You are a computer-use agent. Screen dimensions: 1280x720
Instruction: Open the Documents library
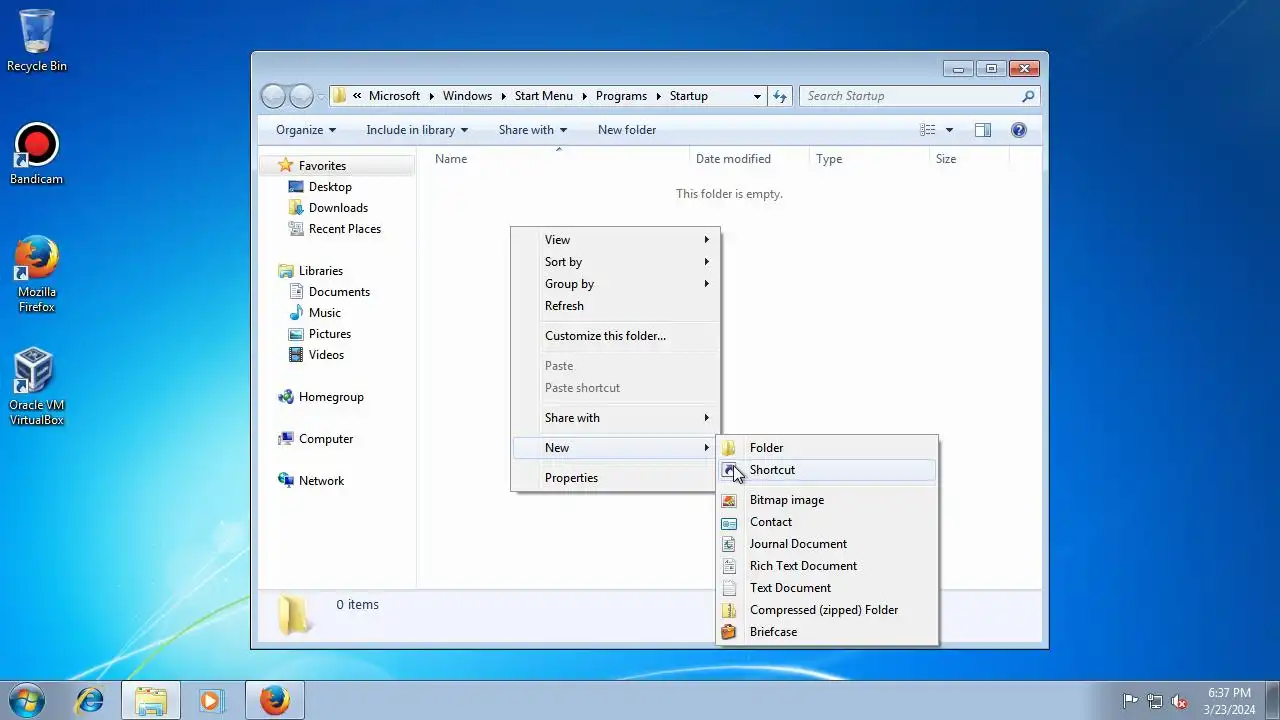coord(339,292)
